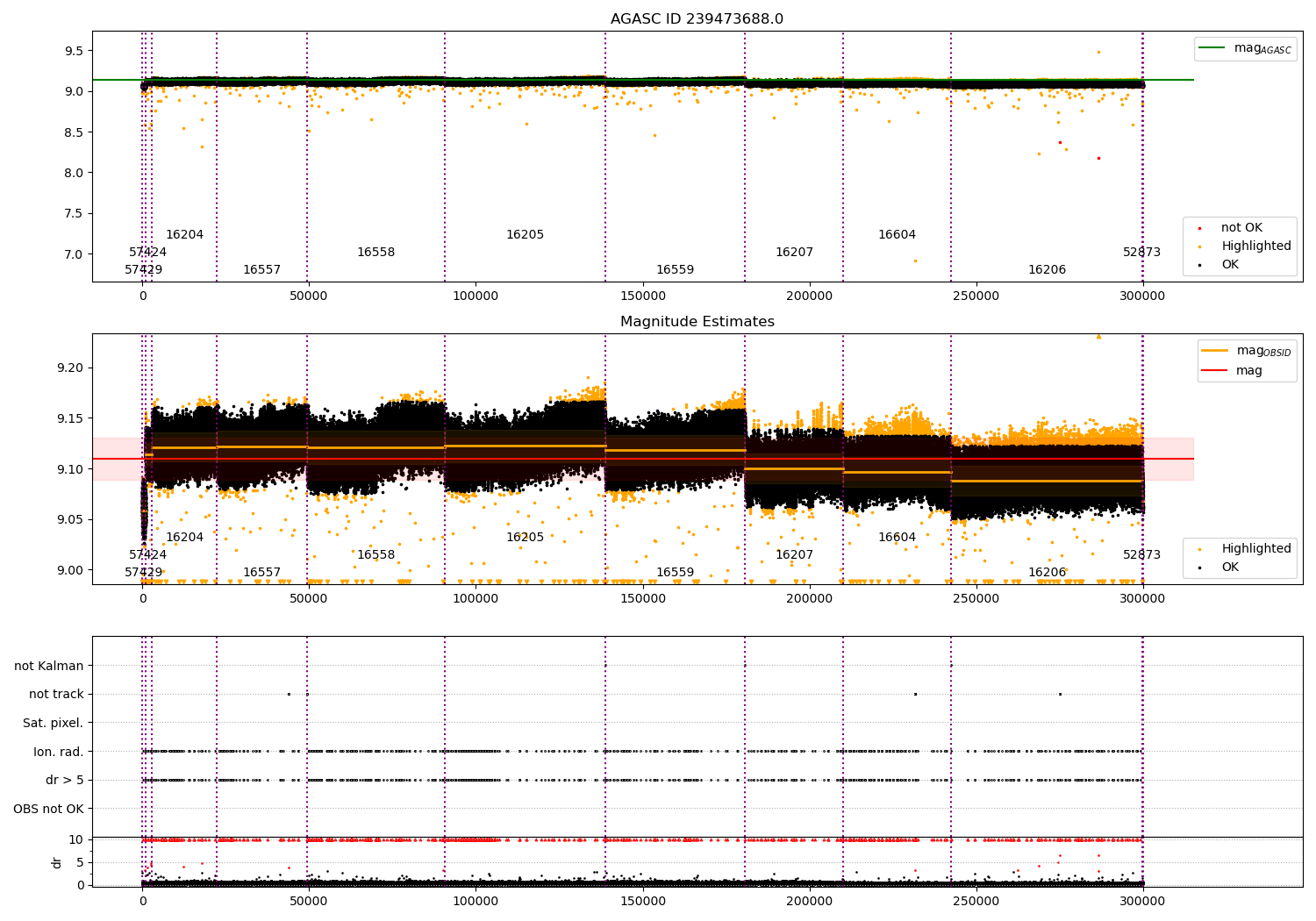Viewport: 1316px width, 921px height.
Task: Click OBSID label 16559 in Magnitude Estimates plot
Action: pyautogui.click(x=675, y=573)
